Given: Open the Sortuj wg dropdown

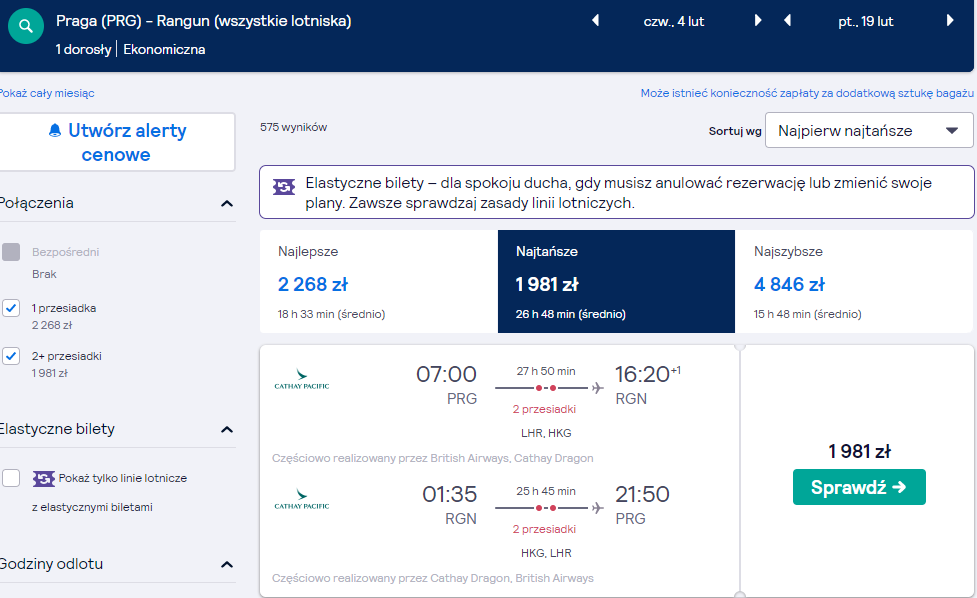Looking at the screenshot, I should point(869,130).
